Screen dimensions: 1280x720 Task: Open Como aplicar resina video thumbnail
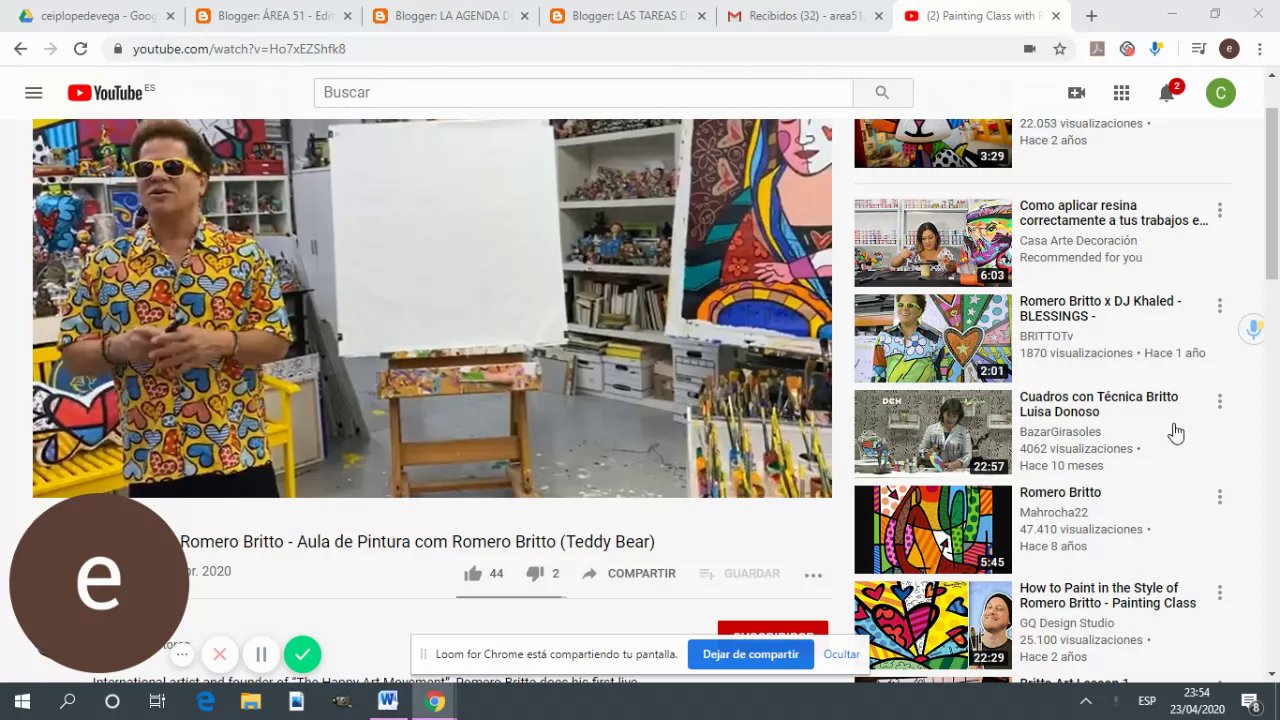933,242
